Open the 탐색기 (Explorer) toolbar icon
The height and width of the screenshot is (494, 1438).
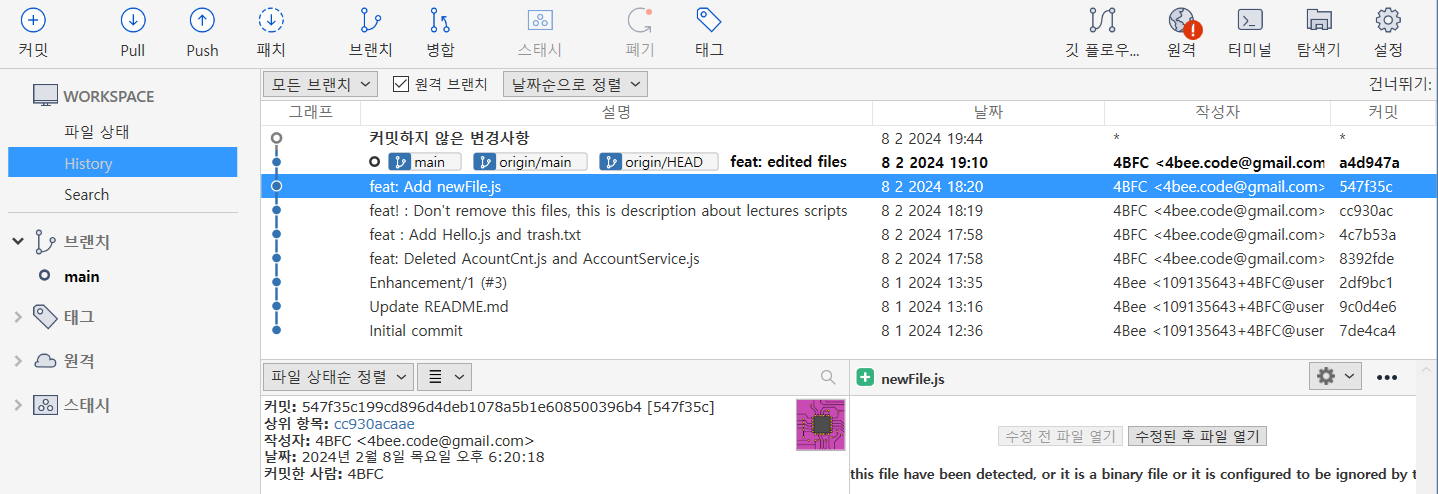pos(1318,20)
